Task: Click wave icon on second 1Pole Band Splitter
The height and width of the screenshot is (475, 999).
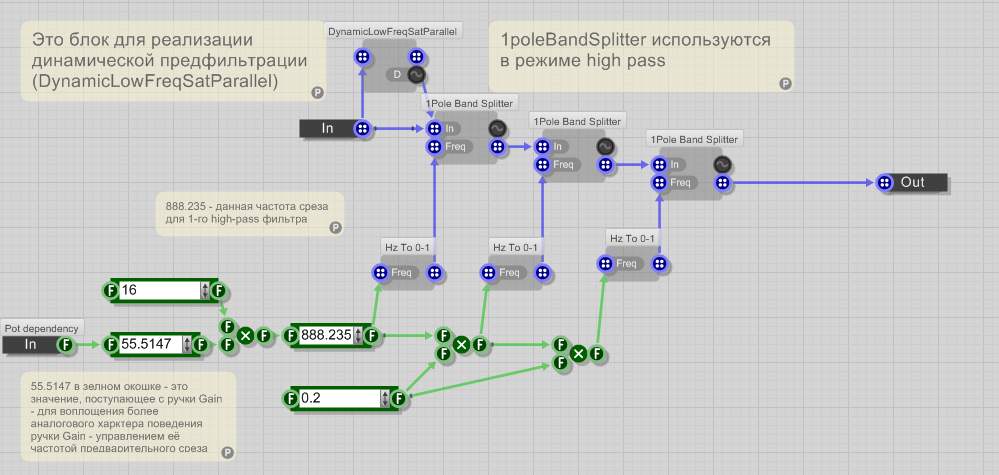Action: click(x=606, y=146)
